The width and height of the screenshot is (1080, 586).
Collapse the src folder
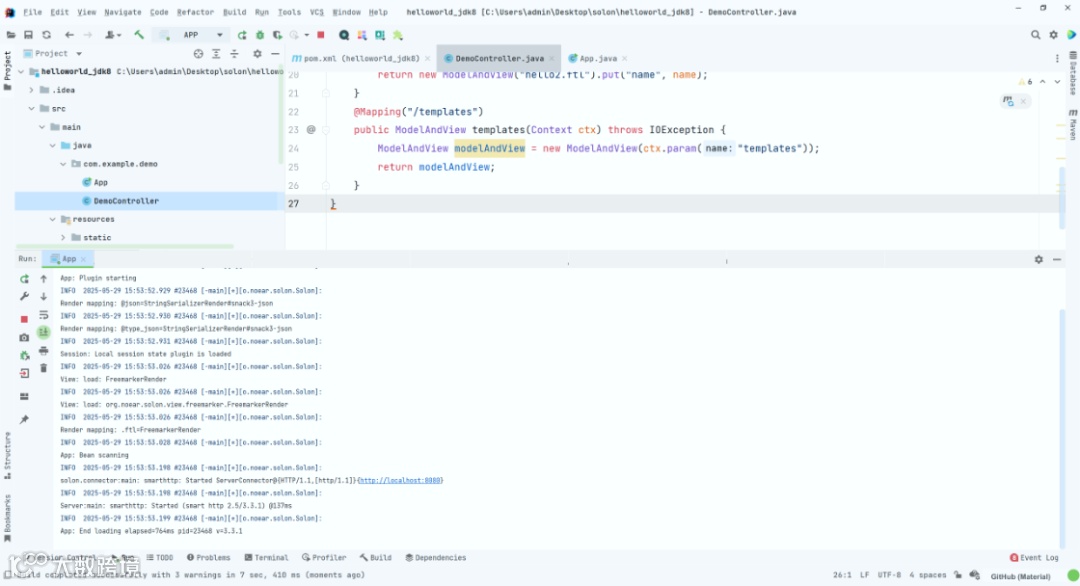click(31, 109)
